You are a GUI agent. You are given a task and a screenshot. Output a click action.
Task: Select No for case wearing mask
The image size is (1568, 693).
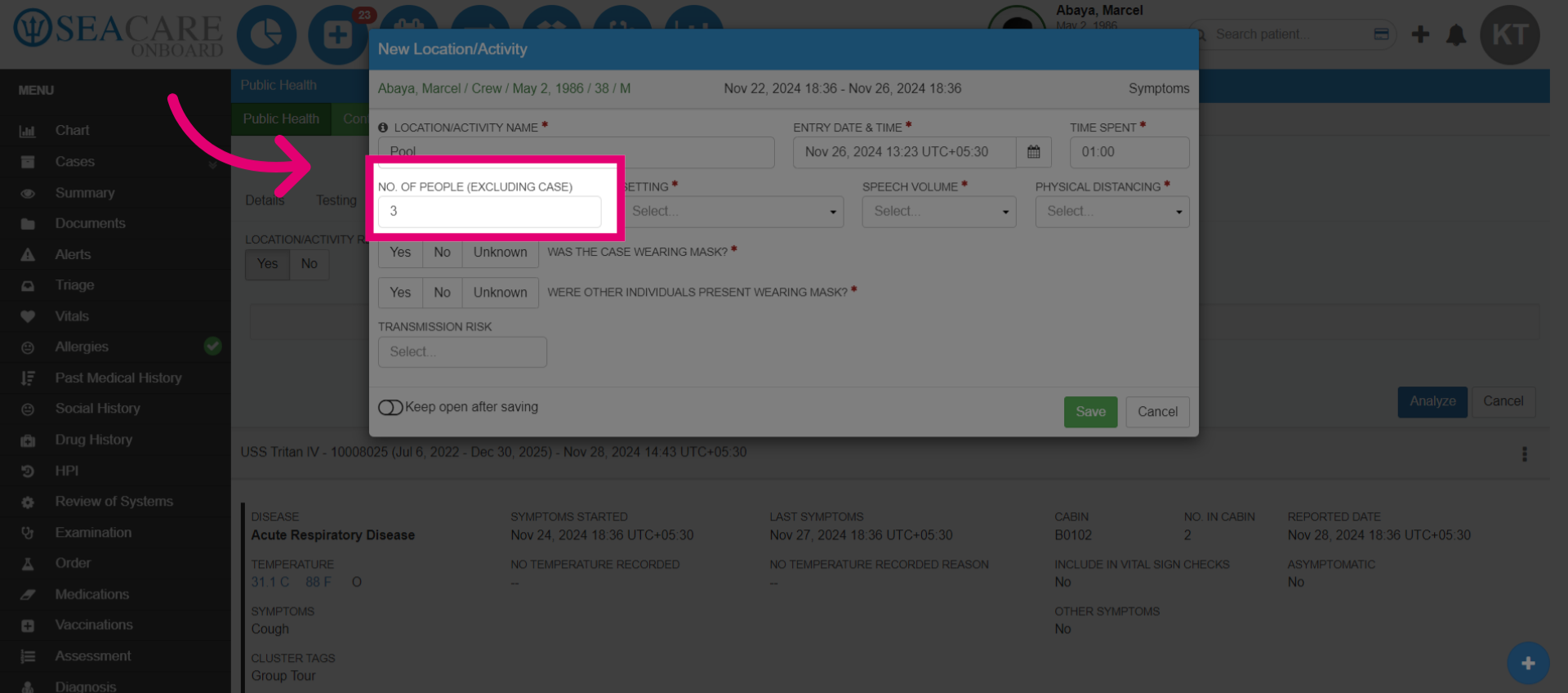point(442,253)
